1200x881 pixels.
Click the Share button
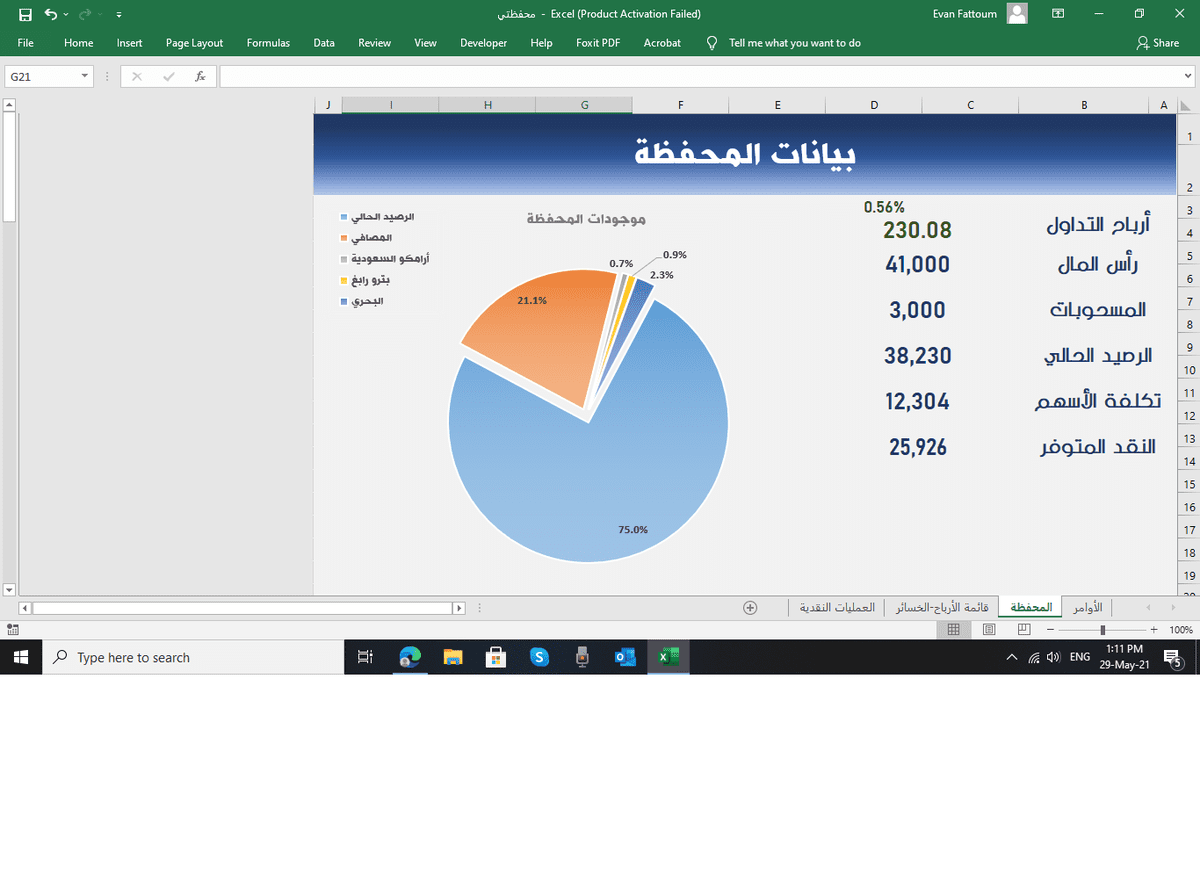click(x=1158, y=43)
